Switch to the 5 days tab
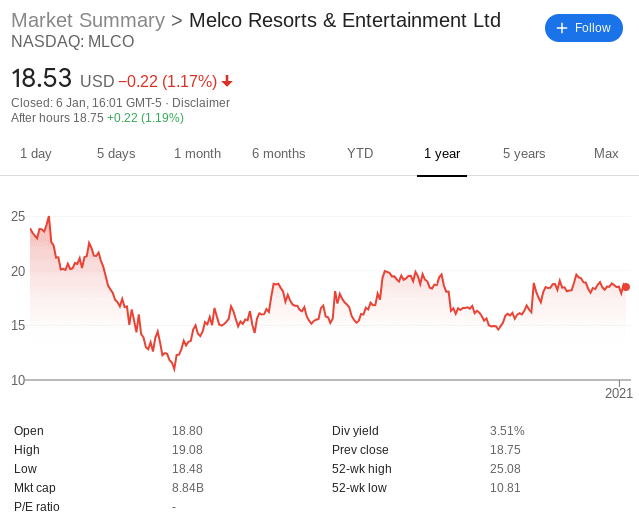 116,154
